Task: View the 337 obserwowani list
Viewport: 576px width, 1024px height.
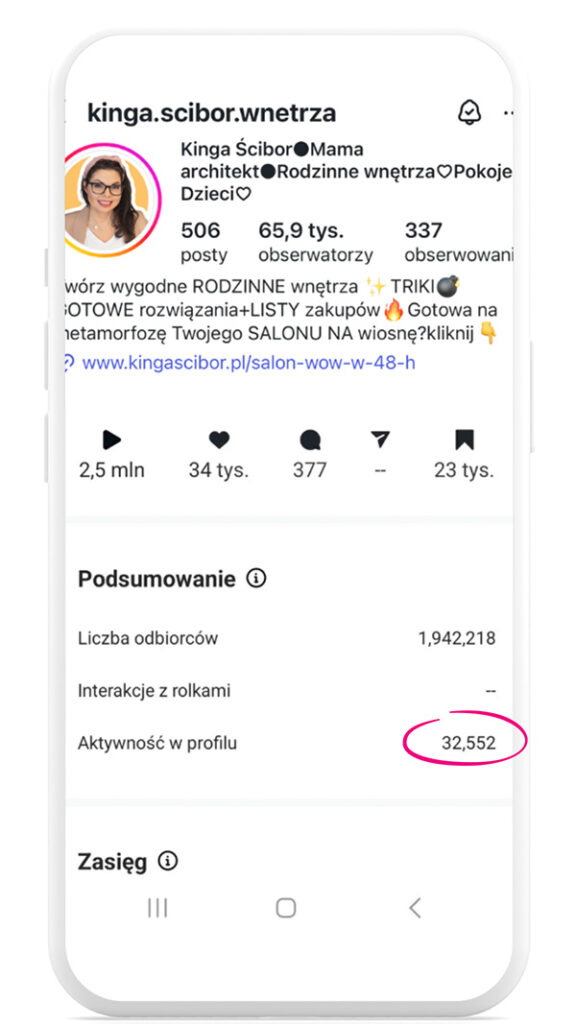Action: 458,242
